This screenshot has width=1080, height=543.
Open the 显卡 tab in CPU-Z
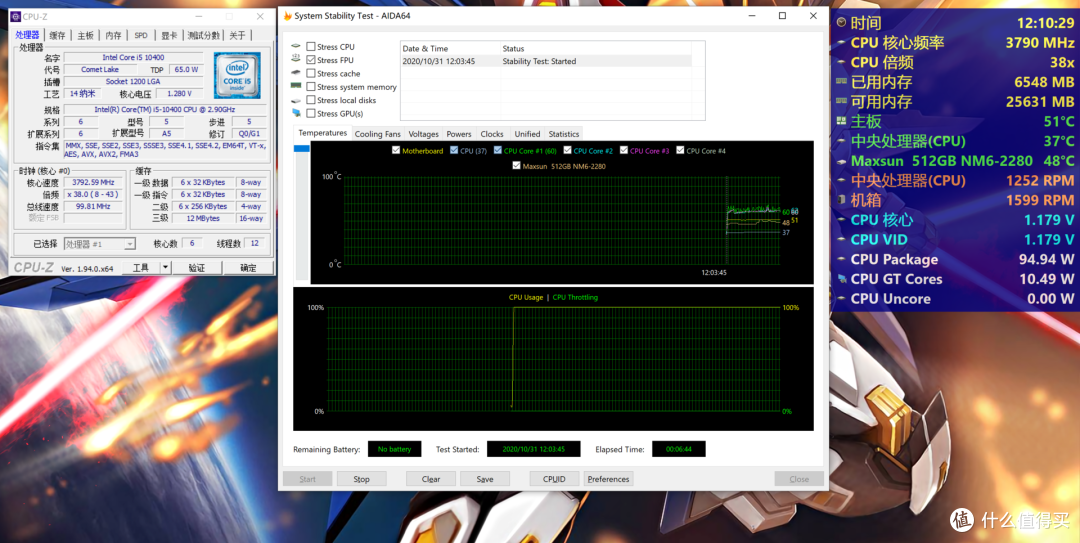click(169, 35)
